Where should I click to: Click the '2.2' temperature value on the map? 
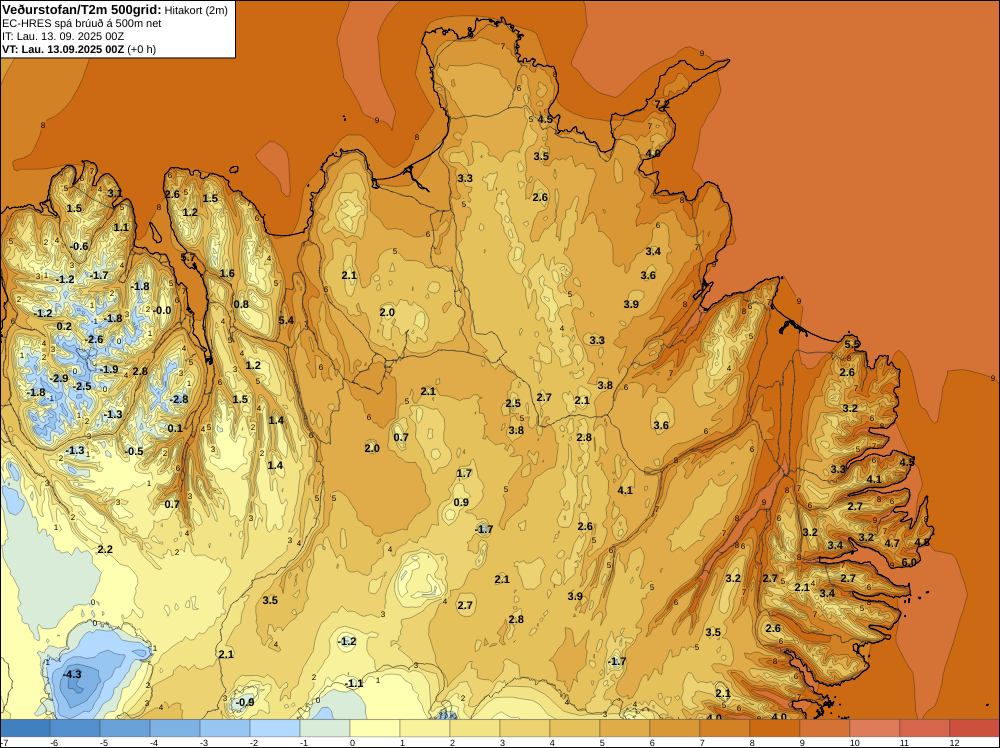(105, 549)
